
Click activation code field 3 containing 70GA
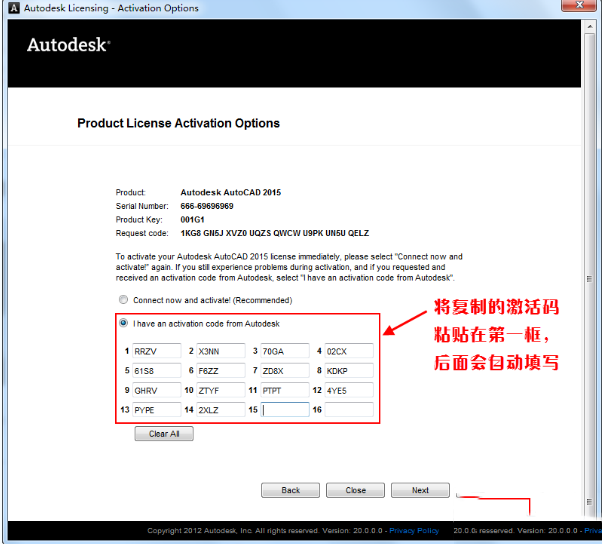(285, 351)
